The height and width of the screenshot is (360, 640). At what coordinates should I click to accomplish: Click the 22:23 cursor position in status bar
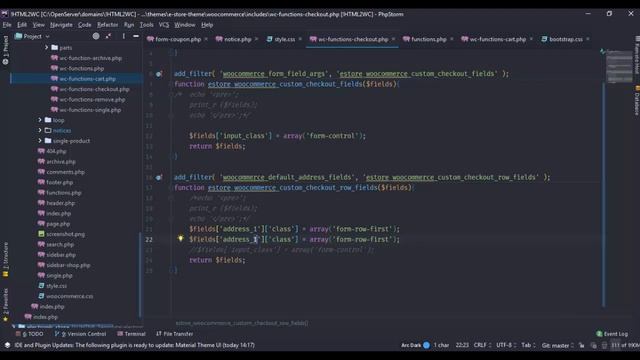pyautogui.click(x=462, y=345)
